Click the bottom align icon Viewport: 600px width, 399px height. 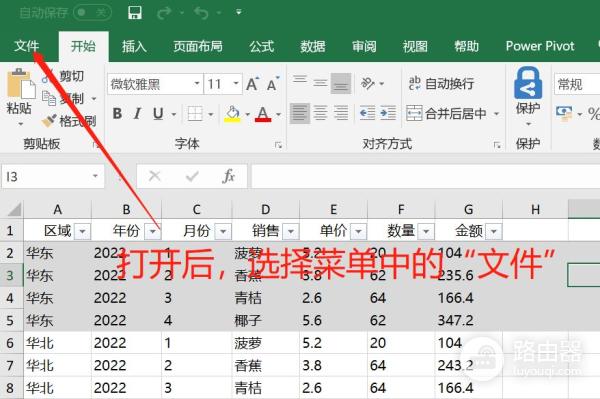coord(341,83)
